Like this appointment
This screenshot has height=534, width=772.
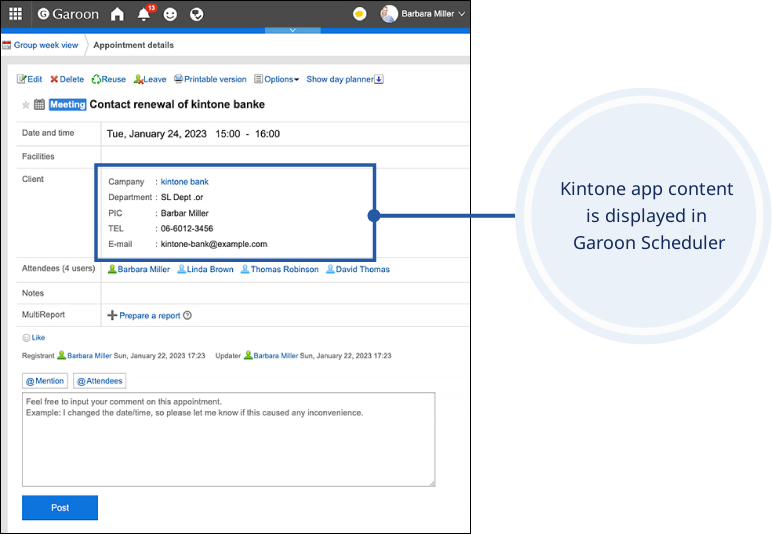[34, 338]
